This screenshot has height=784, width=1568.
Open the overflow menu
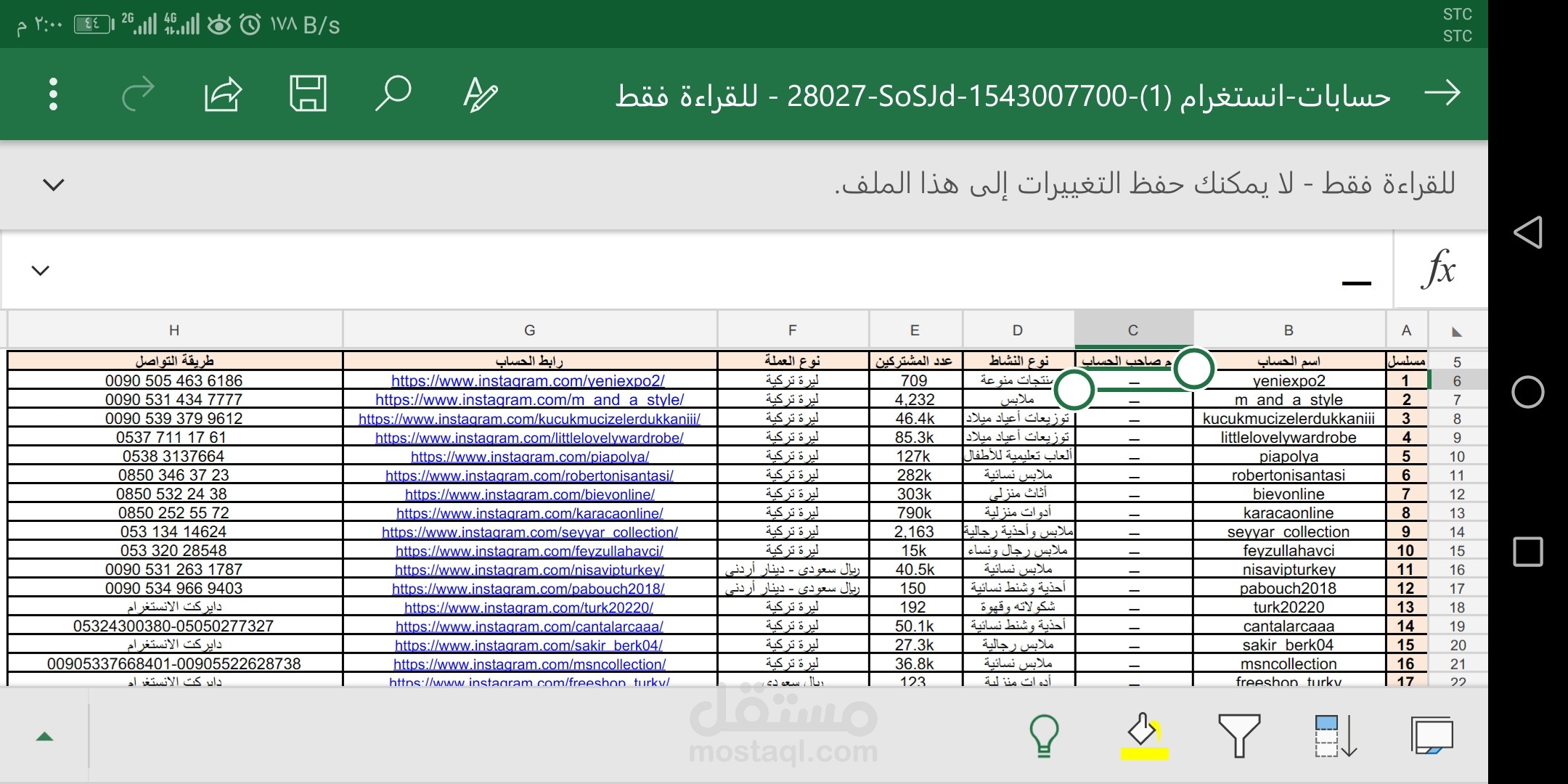52,93
